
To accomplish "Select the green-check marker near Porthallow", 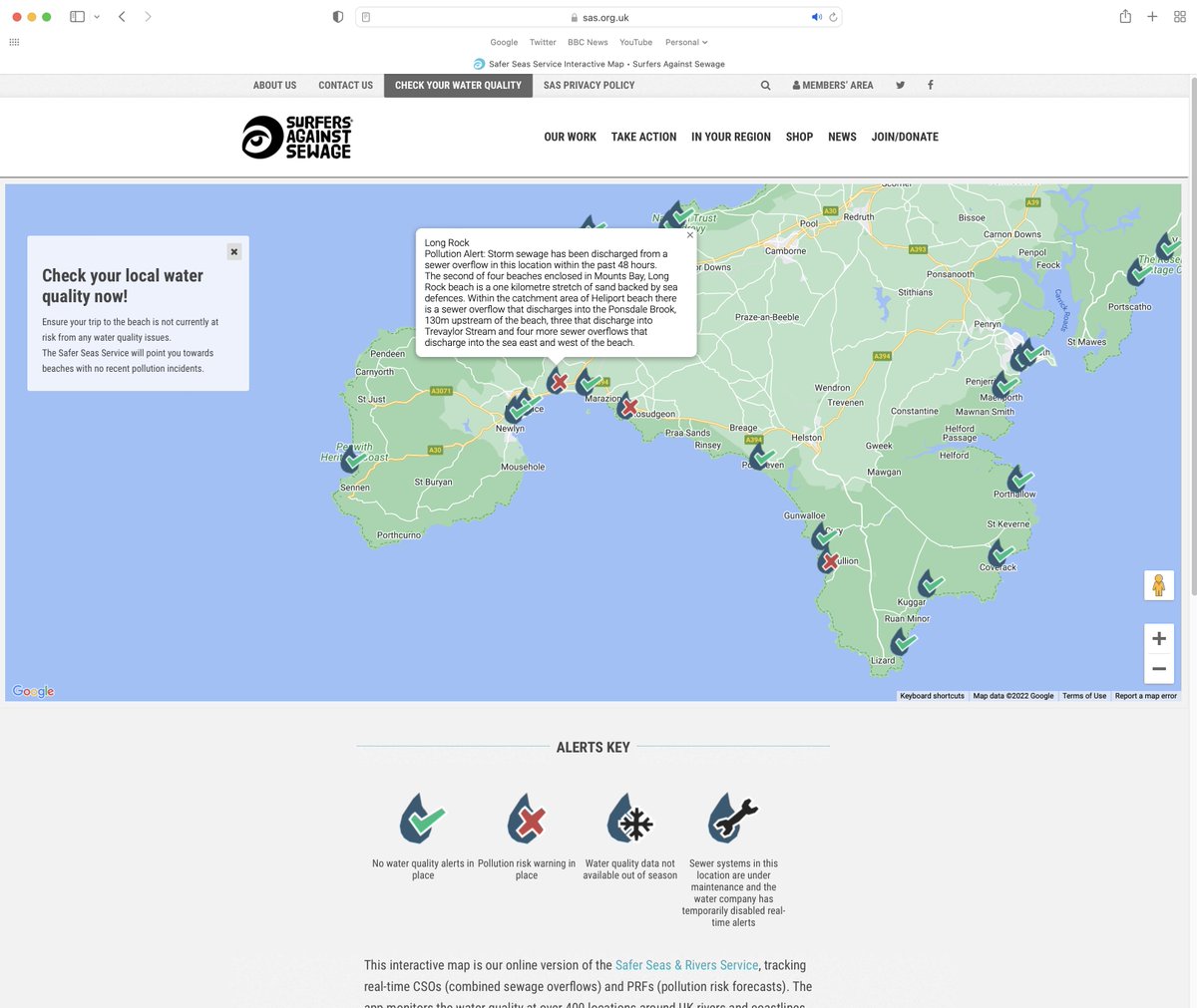I will (x=1018, y=480).
